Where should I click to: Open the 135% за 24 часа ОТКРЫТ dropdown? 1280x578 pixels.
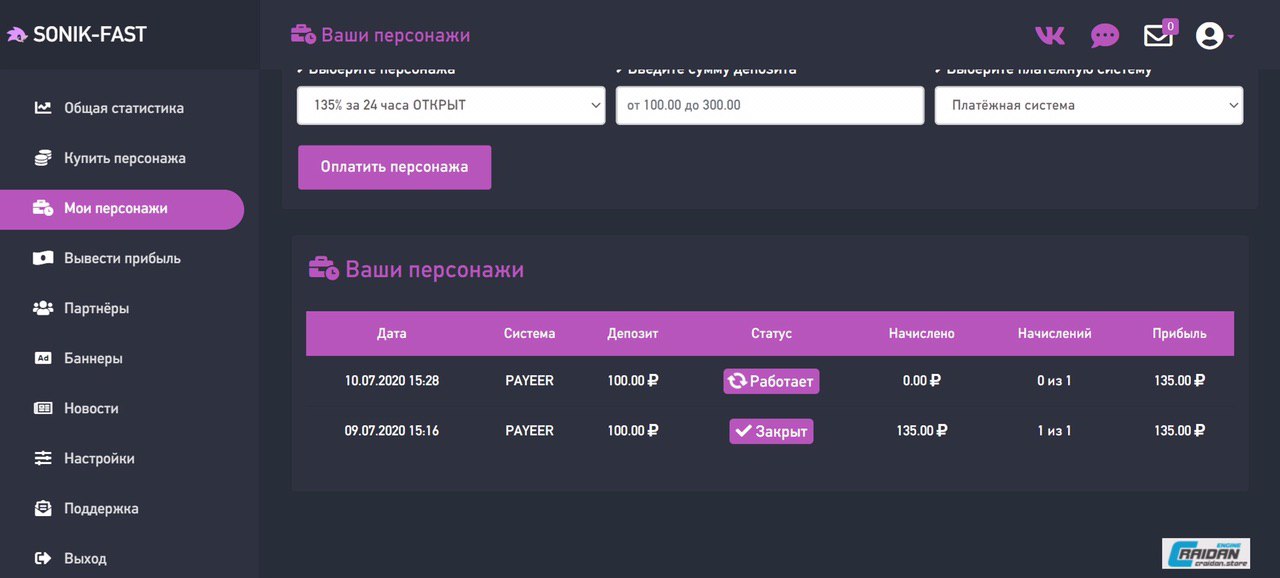coord(451,105)
